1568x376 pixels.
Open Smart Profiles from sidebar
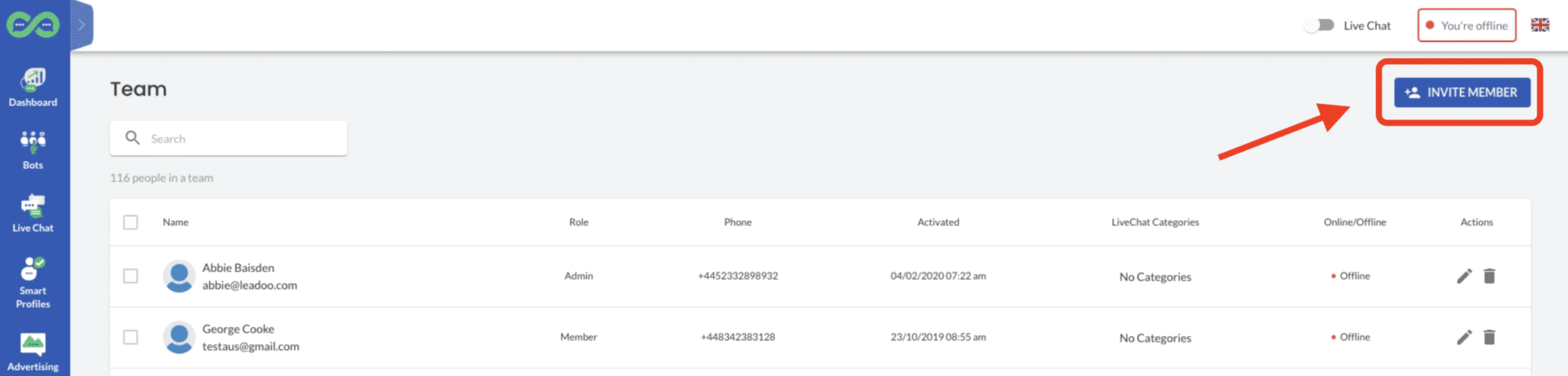(33, 281)
